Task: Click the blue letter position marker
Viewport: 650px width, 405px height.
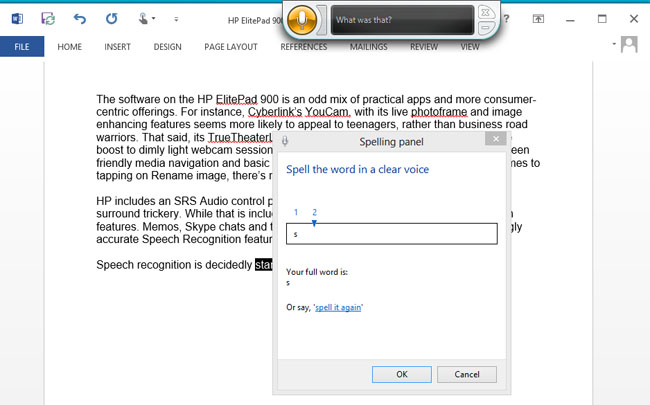Action: tap(314, 223)
